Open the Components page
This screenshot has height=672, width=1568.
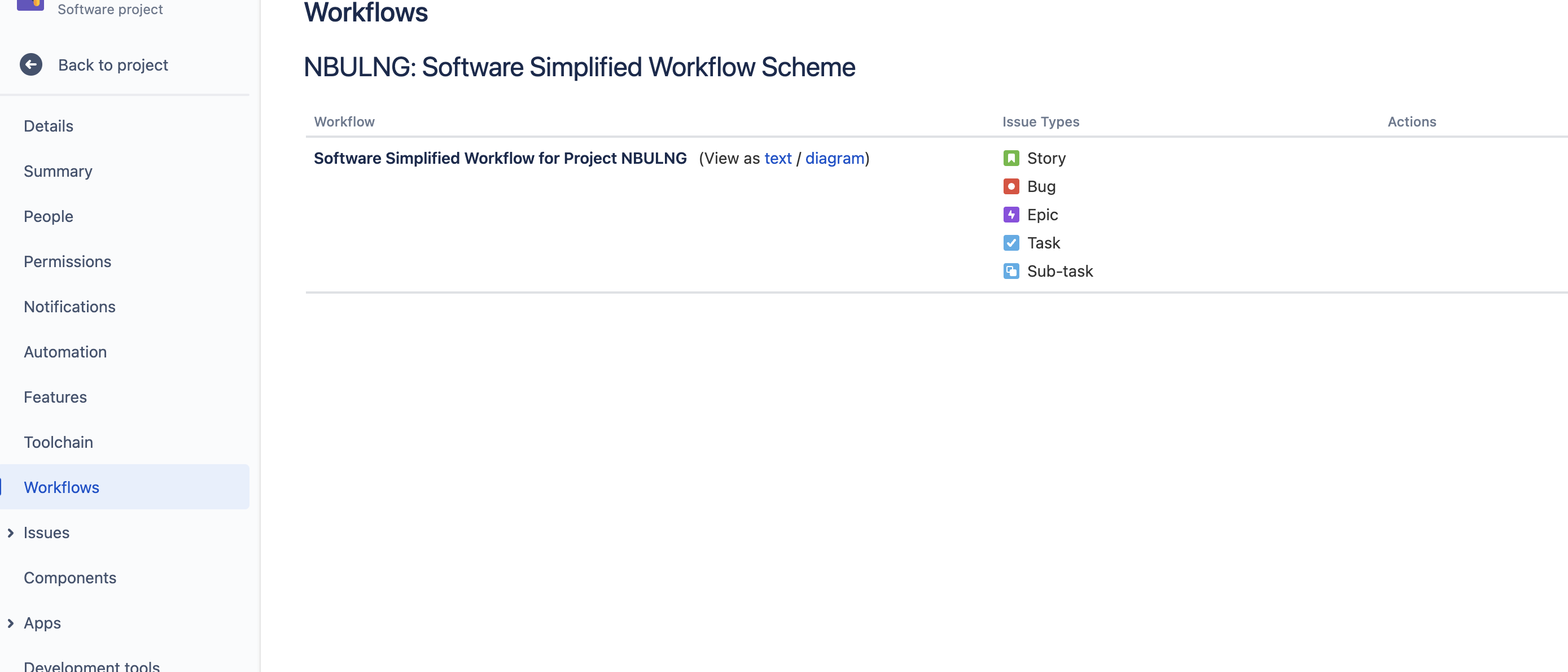point(124,578)
